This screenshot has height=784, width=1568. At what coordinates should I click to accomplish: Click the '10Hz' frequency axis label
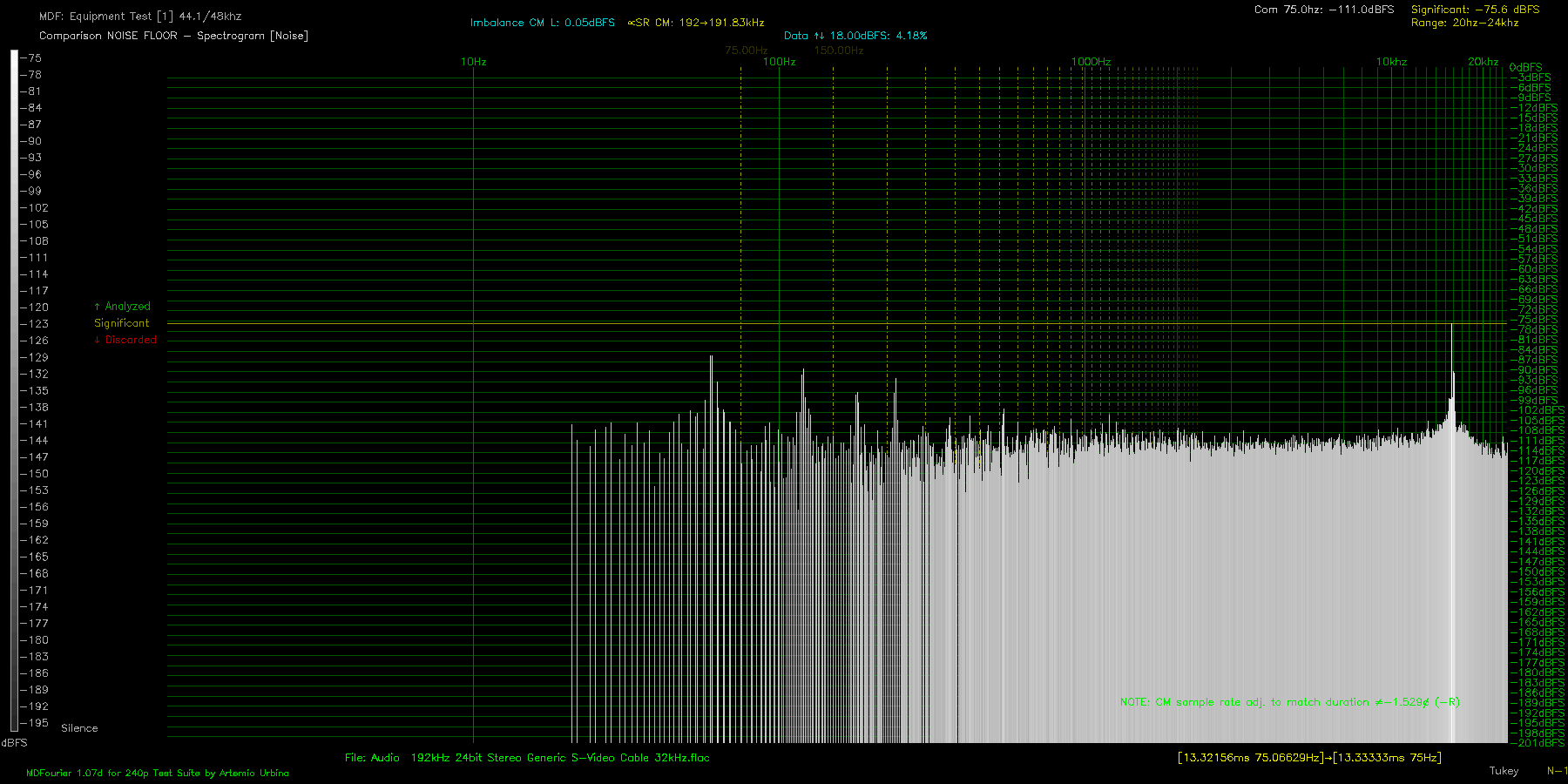click(474, 62)
